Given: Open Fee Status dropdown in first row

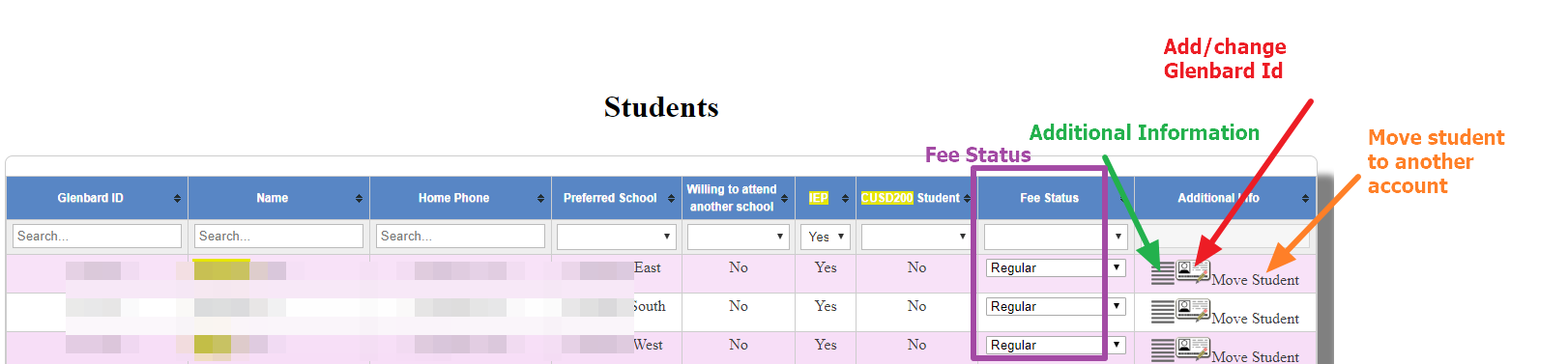Looking at the screenshot, I should 1056,267.
